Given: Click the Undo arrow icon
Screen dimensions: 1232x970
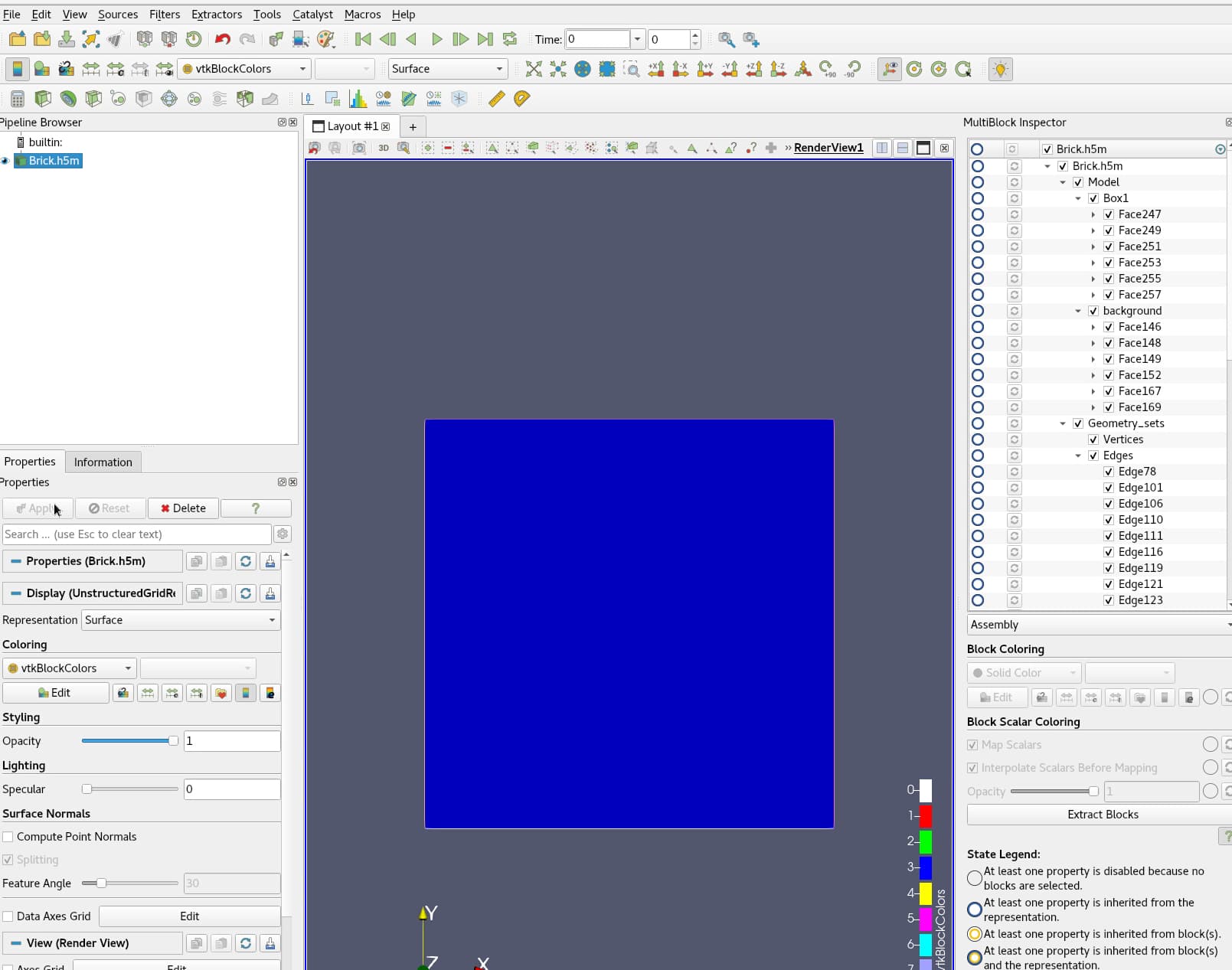Looking at the screenshot, I should pos(223,39).
